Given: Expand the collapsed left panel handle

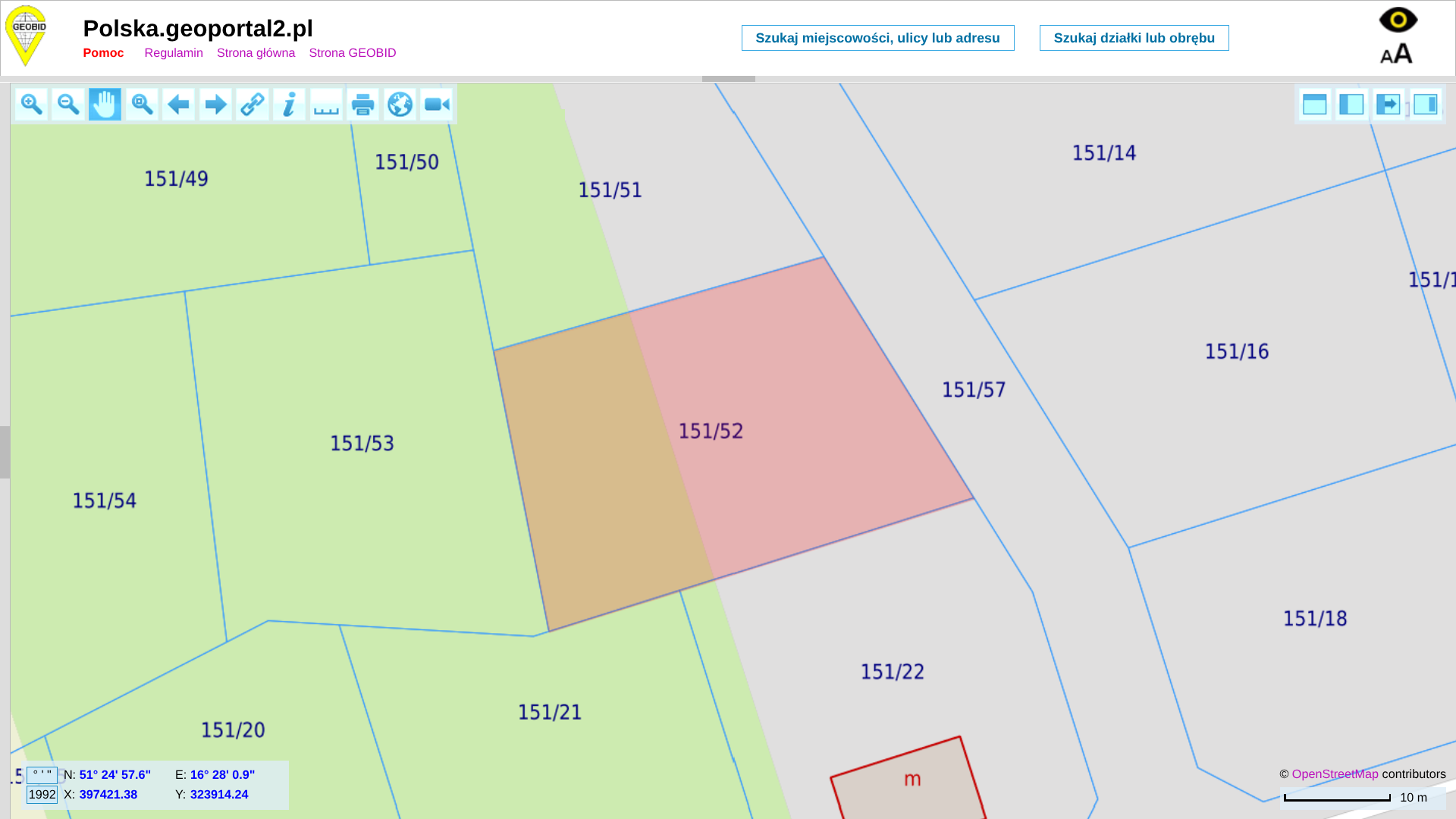Looking at the screenshot, I should pyautogui.click(x=5, y=452).
